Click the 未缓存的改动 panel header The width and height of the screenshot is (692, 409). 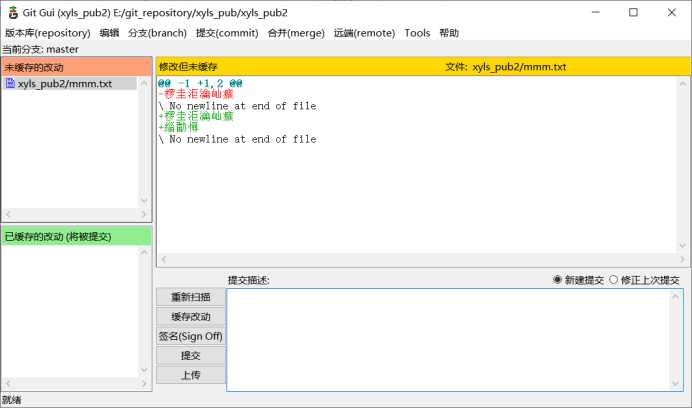click(x=77, y=67)
